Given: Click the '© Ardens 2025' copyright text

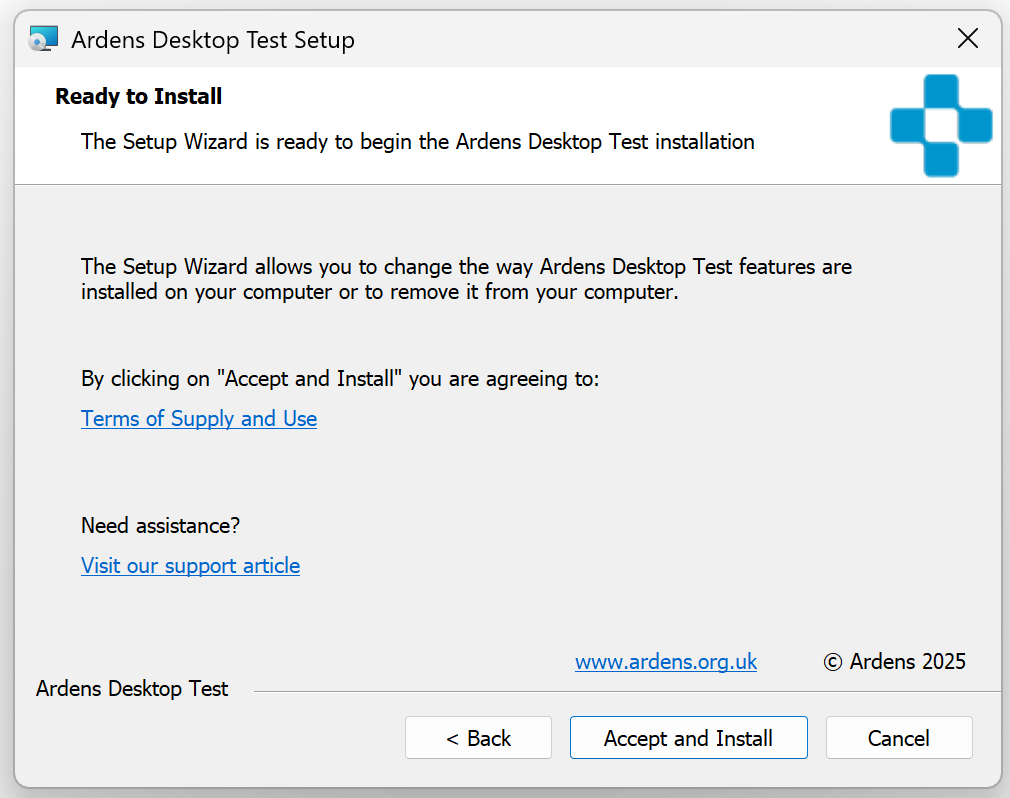Looking at the screenshot, I should click(895, 661).
